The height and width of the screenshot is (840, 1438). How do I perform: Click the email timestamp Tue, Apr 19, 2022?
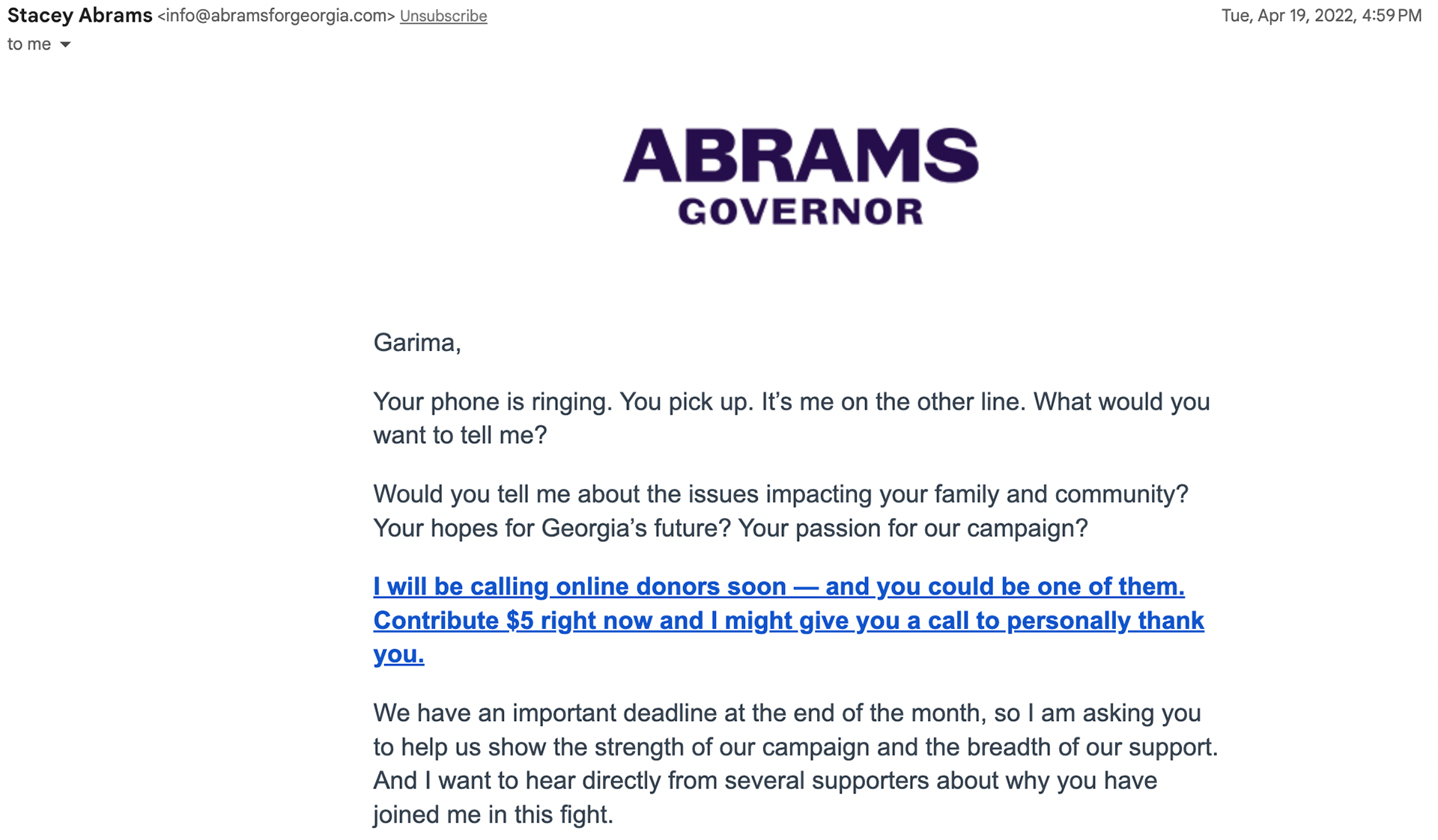1320,16
